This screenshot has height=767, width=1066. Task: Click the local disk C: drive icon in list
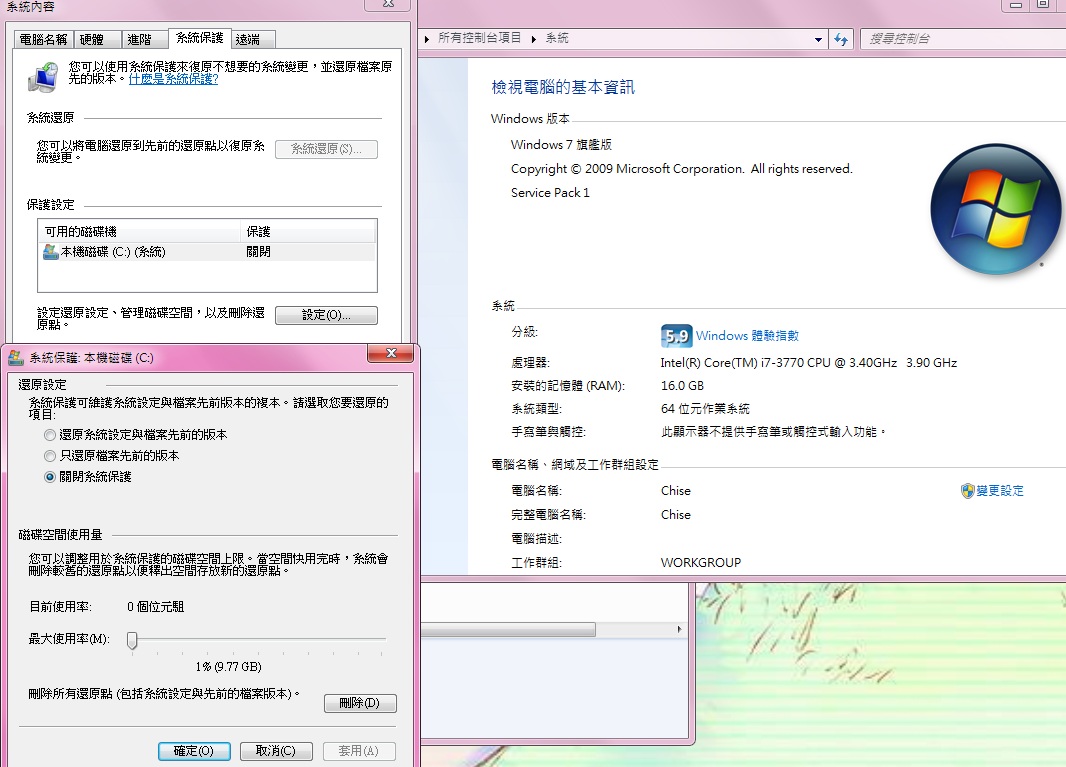click(50, 252)
